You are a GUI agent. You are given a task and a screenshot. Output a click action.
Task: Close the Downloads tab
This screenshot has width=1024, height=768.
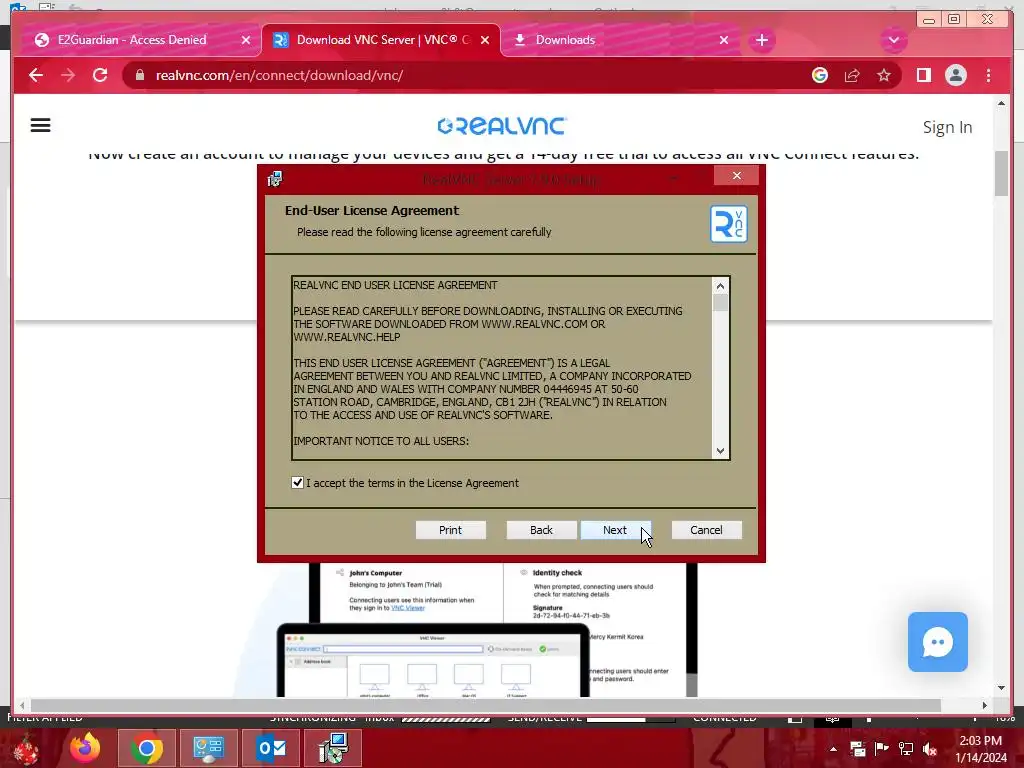[x=724, y=40]
